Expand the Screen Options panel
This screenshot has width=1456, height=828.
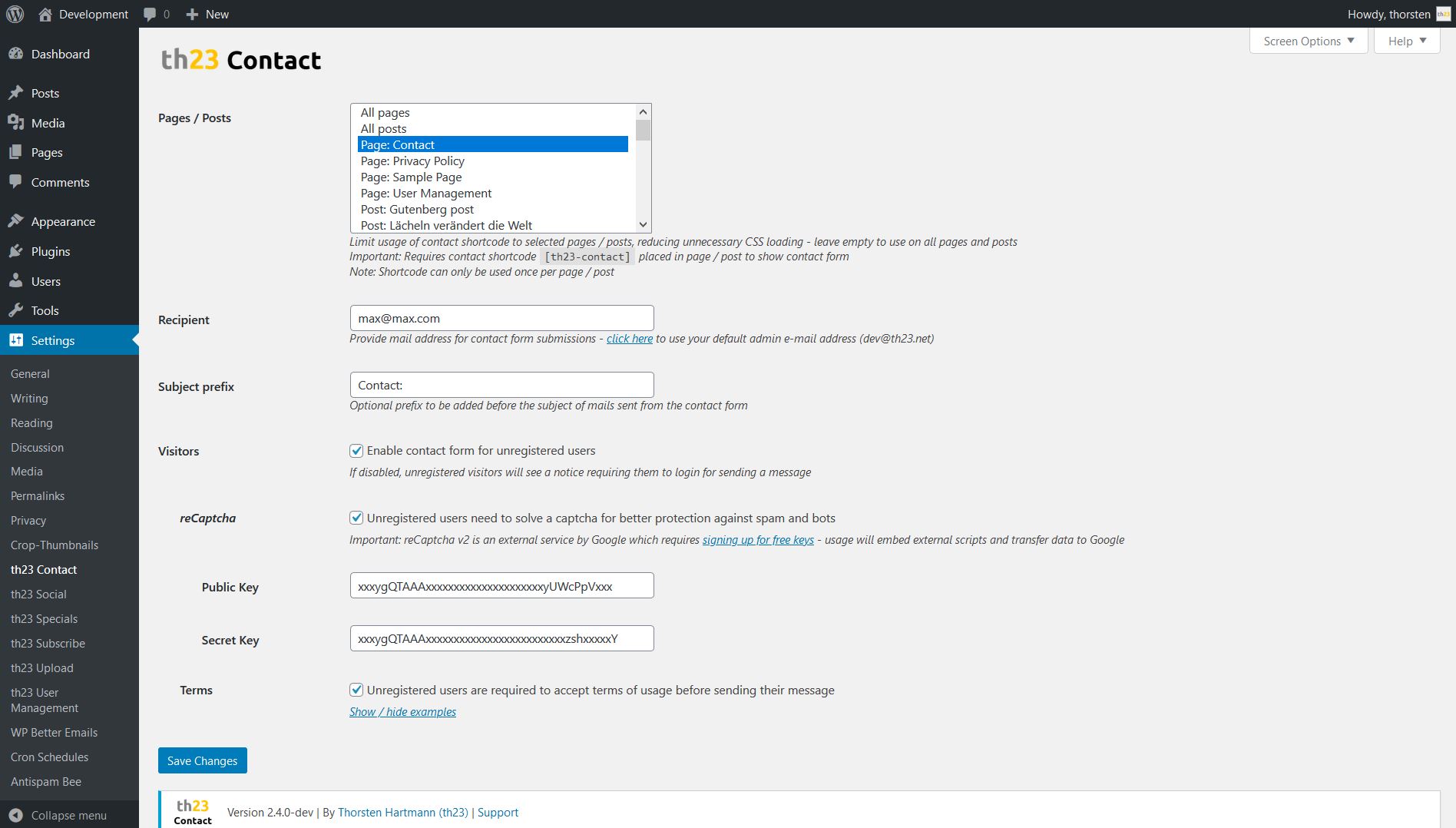pyautogui.click(x=1309, y=41)
